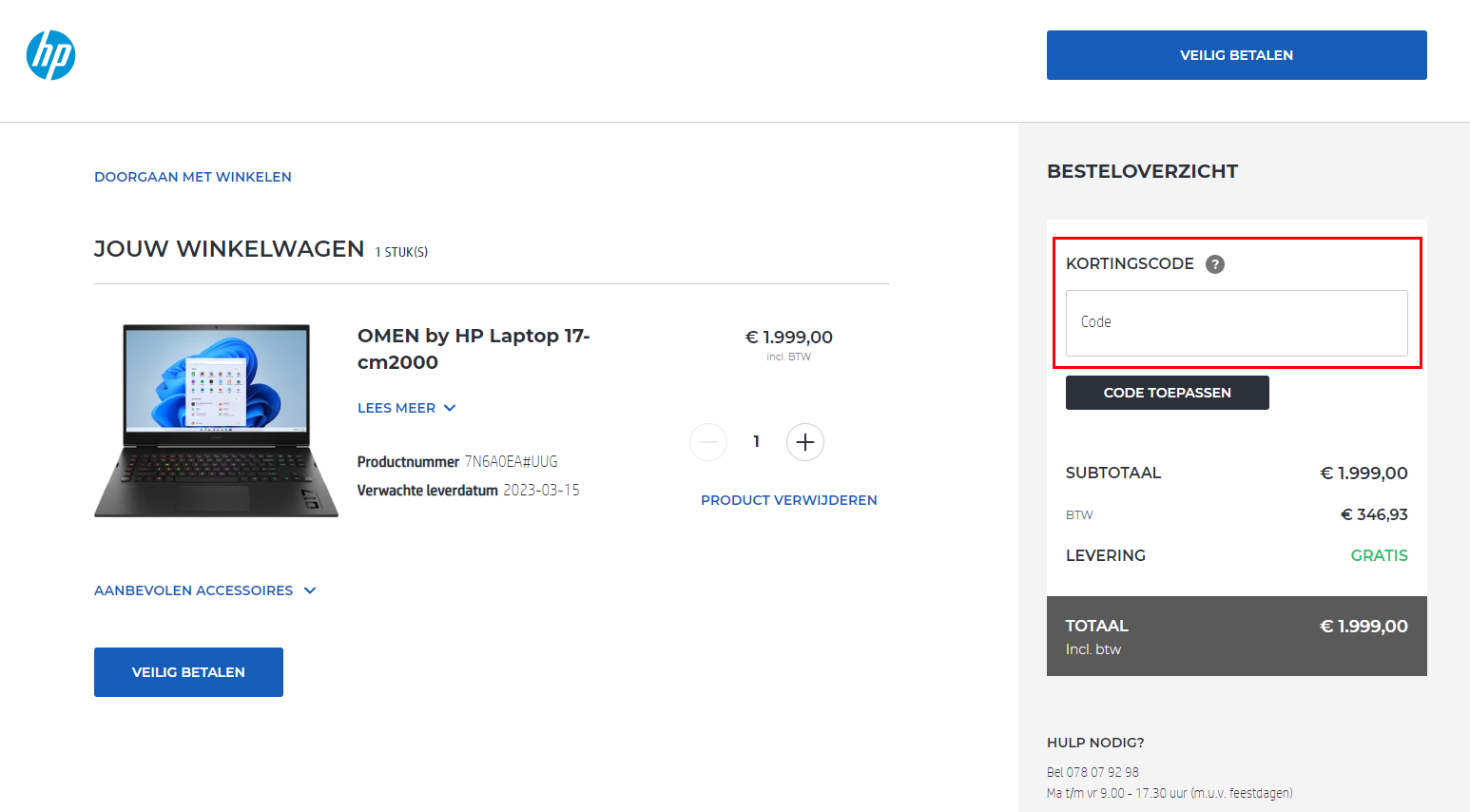Decrease the quantity with the minus button
Viewport: 1470px width, 812px height.
708,442
